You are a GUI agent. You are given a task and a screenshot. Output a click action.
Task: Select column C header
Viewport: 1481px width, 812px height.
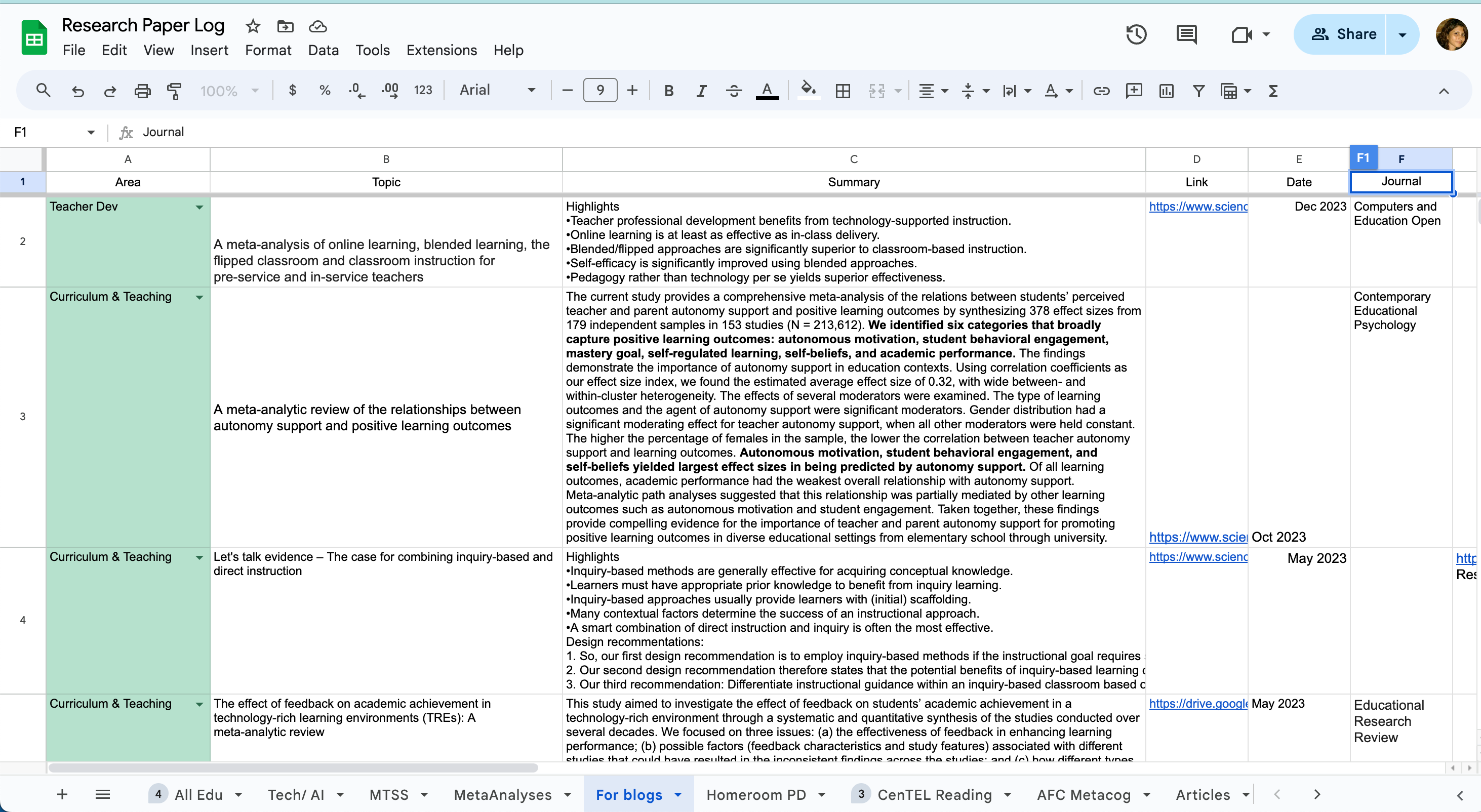pyautogui.click(x=854, y=159)
